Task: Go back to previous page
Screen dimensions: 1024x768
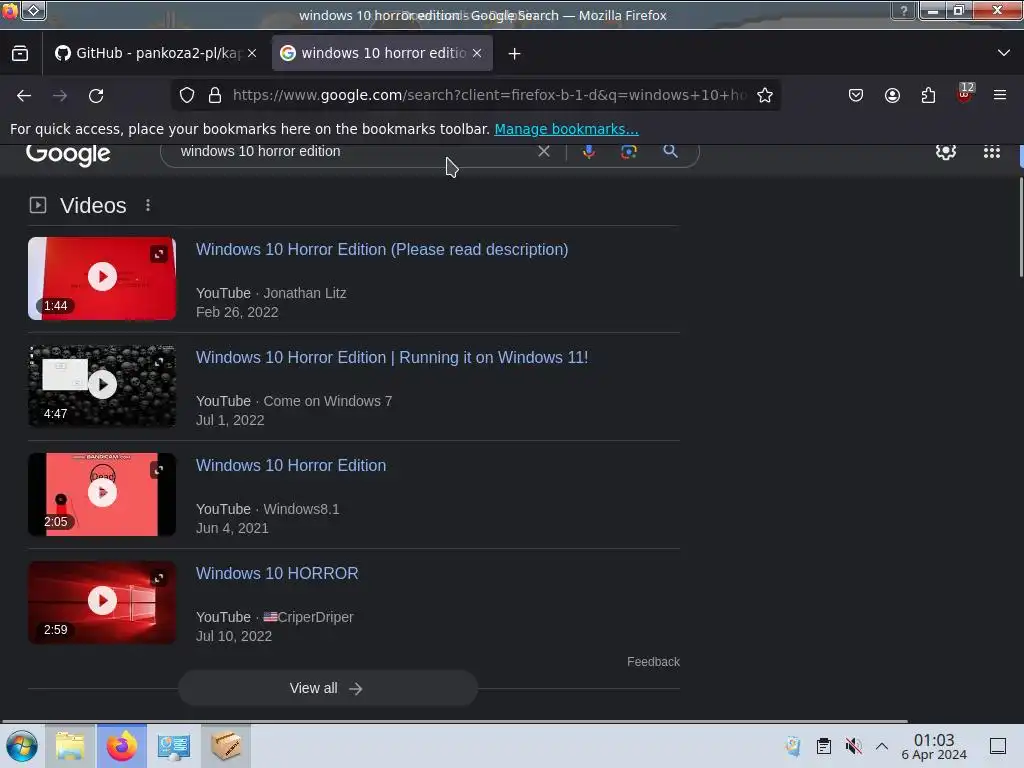Action: click(24, 95)
